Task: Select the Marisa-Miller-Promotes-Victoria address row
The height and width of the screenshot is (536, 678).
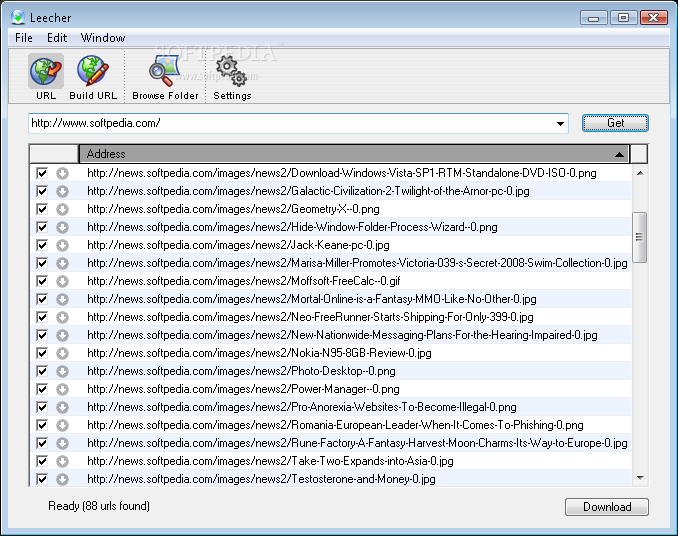Action: pyautogui.click(x=357, y=263)
